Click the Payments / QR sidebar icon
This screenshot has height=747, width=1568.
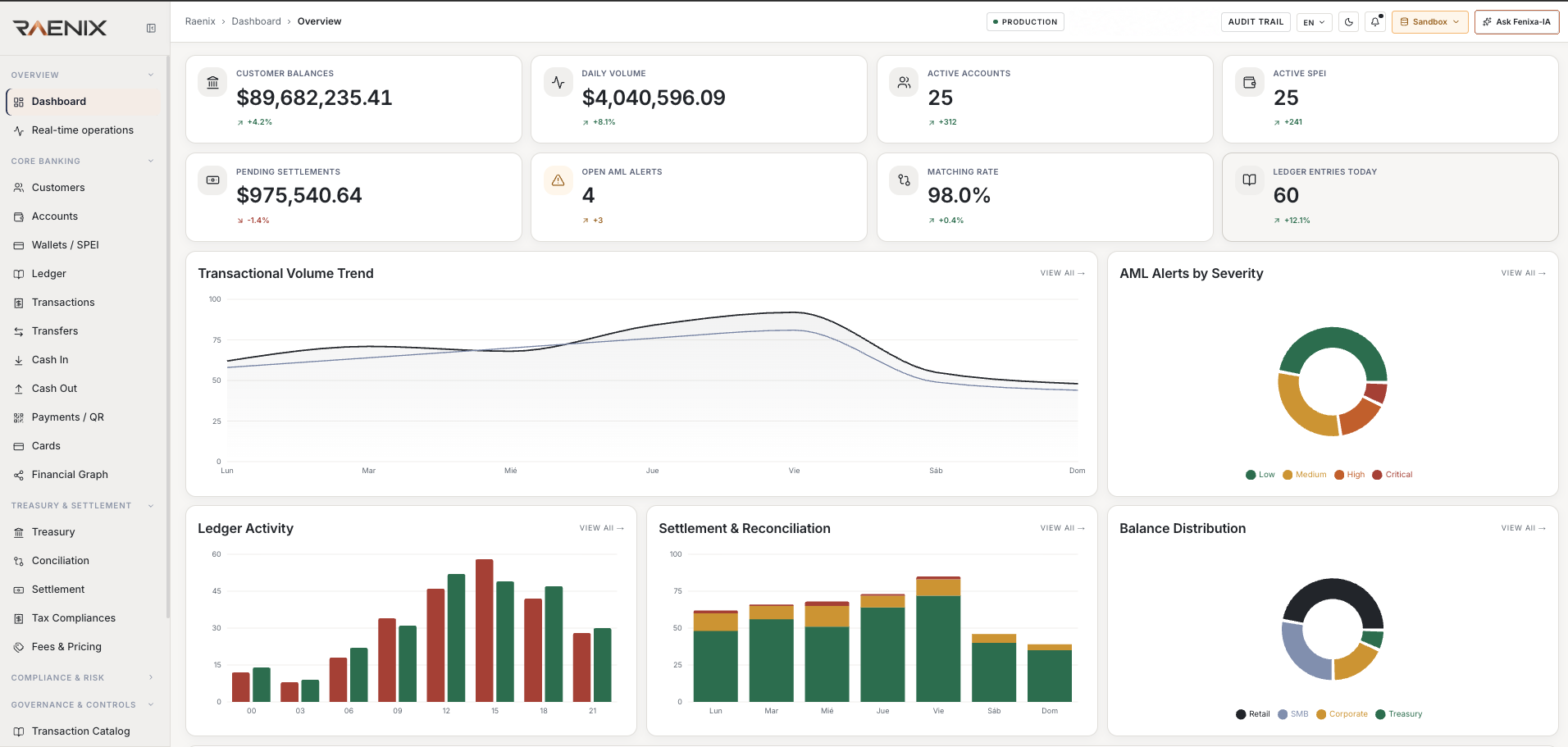[19, 417]
